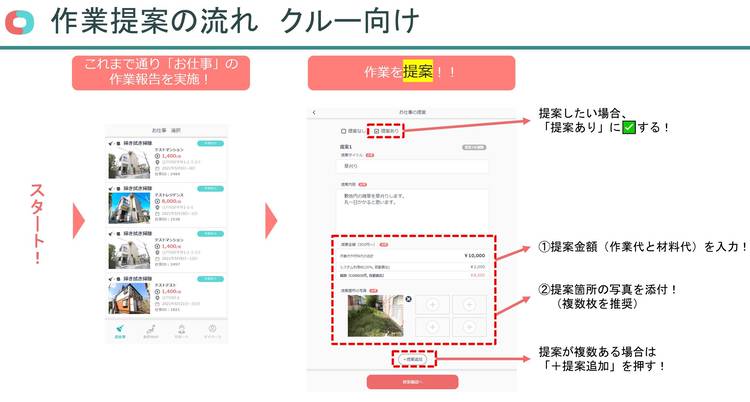Tap the second bottom navigation icon
The width and height of the screenshot is (750, 402).
tap(151, 331)
